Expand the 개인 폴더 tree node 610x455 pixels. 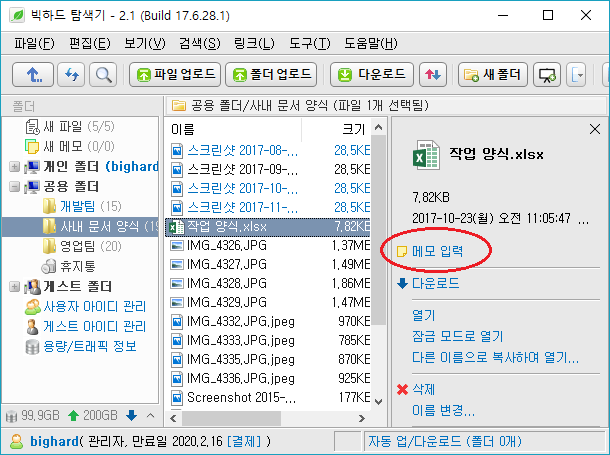(x=14, y=166)
